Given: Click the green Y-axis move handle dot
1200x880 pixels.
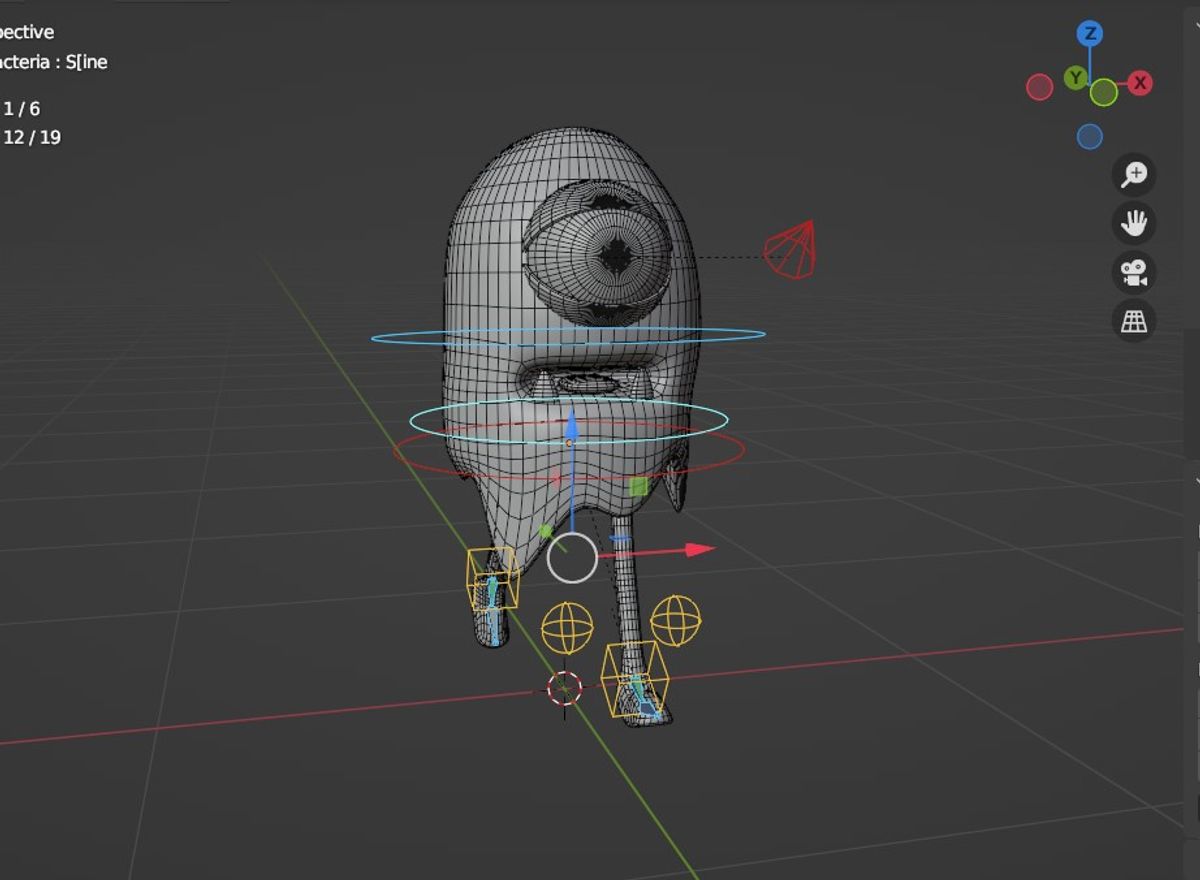Looking at the screenshot, I should (546, 531).
